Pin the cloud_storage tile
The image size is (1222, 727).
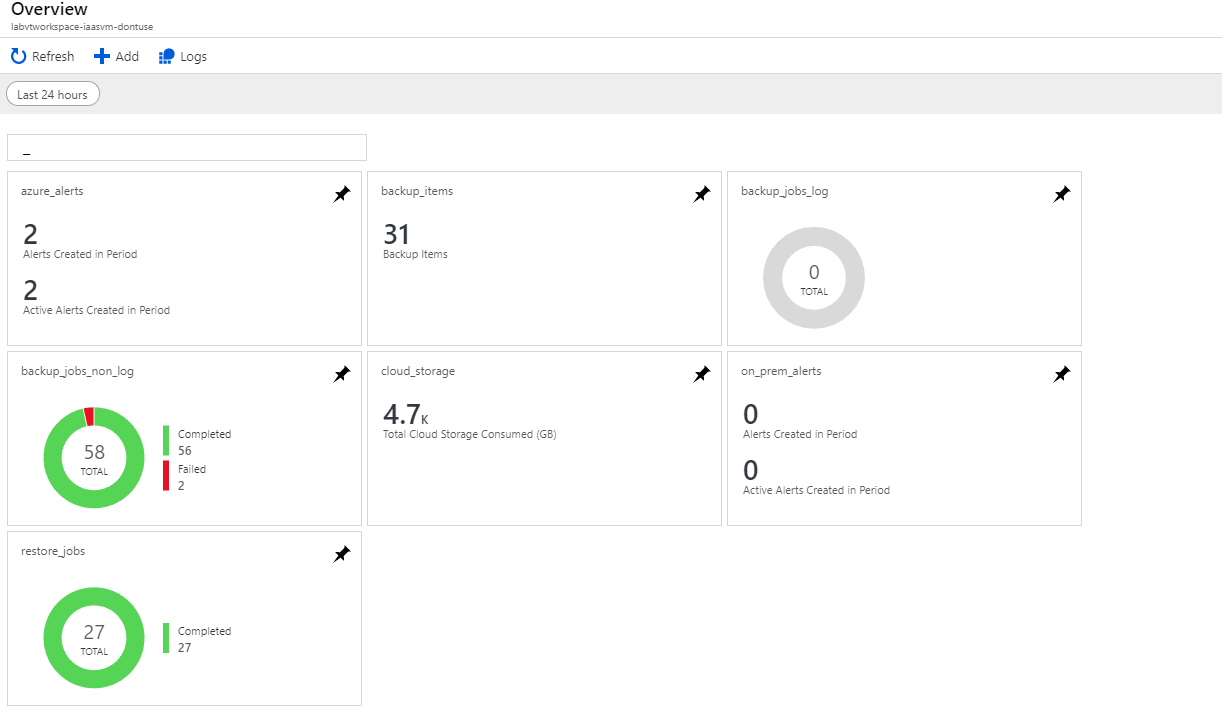[702, 374]
